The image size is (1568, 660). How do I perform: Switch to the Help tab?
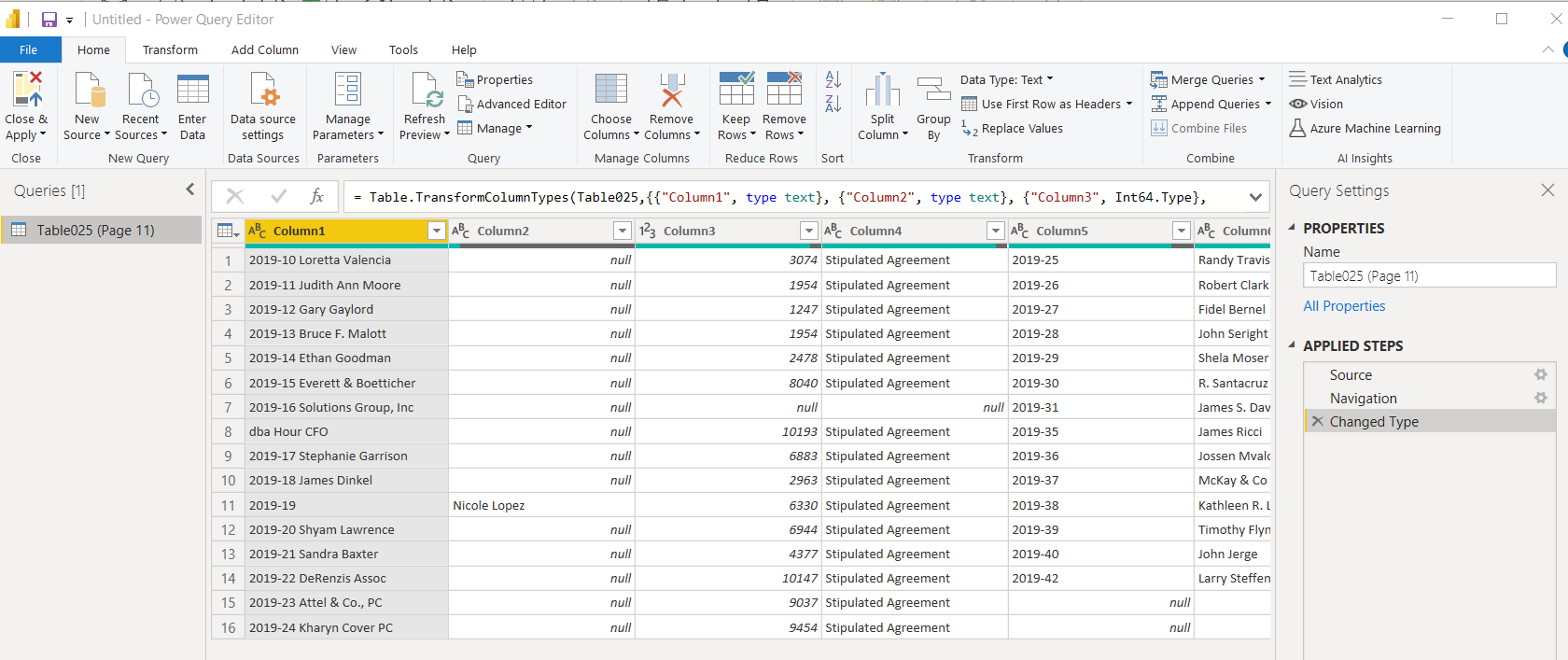pos(464,49)
